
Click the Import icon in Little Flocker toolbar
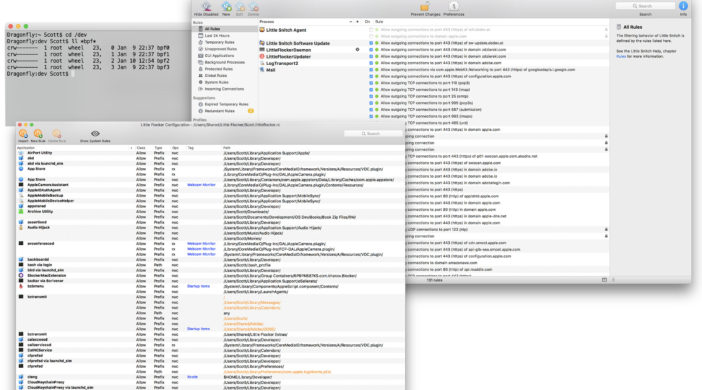[23, 133]
